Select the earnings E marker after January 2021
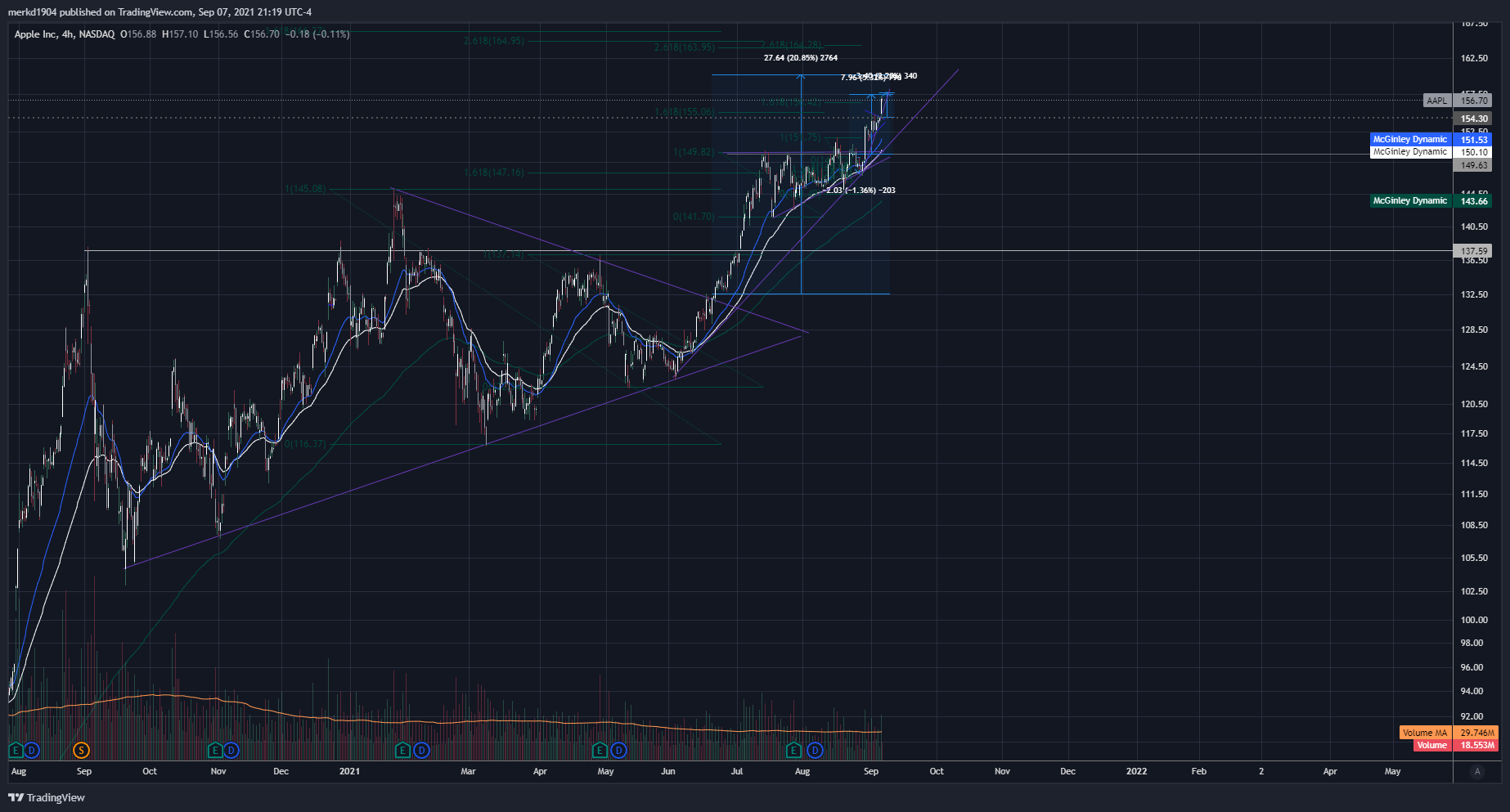This screenshot has height=812, width=1510. click(402, 750)
